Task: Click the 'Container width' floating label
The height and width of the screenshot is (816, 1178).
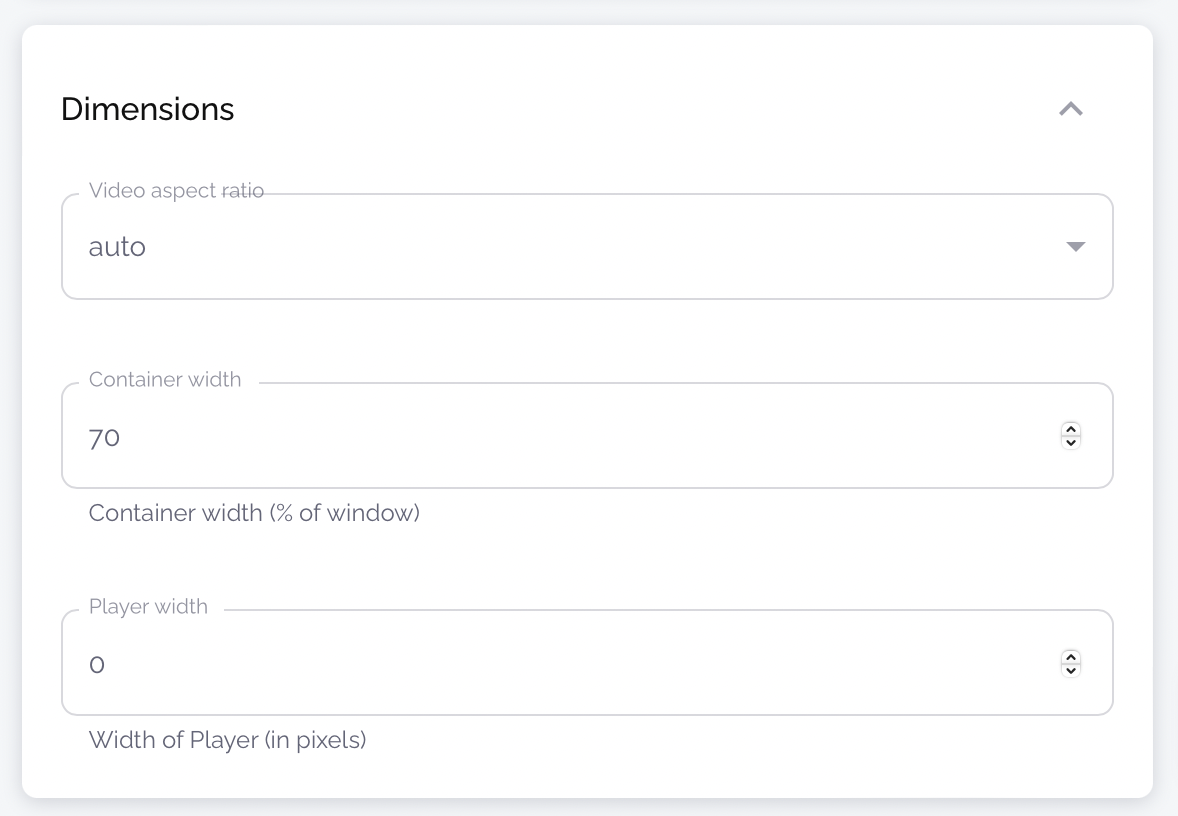Action: click(165, 380)
